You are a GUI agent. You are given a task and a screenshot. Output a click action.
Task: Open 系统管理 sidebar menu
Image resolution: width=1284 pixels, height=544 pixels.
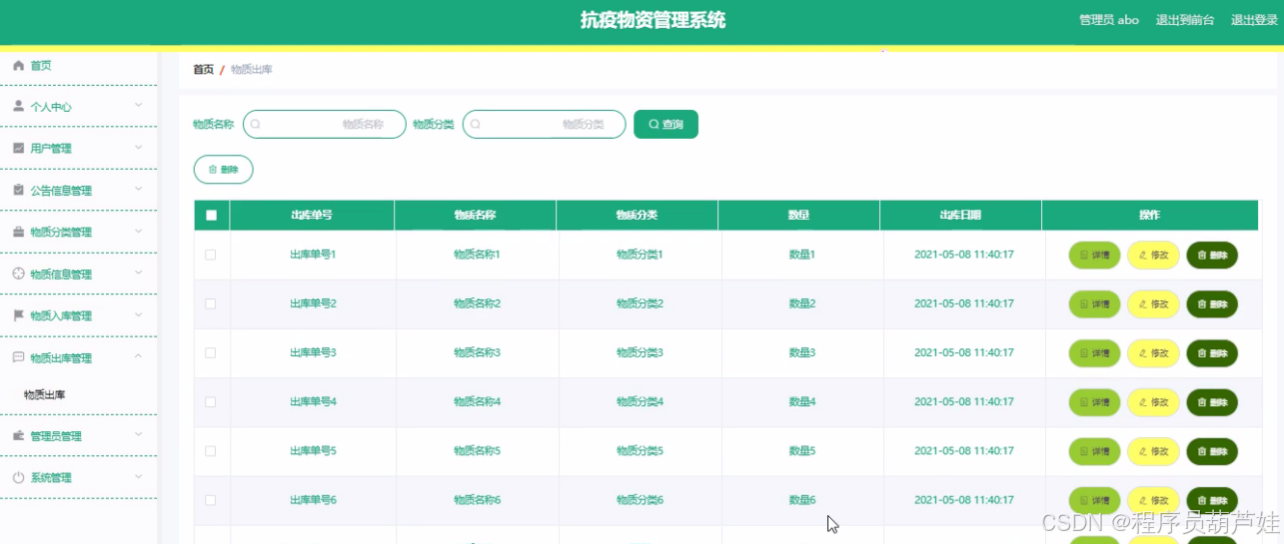click(x=78, y=478)
